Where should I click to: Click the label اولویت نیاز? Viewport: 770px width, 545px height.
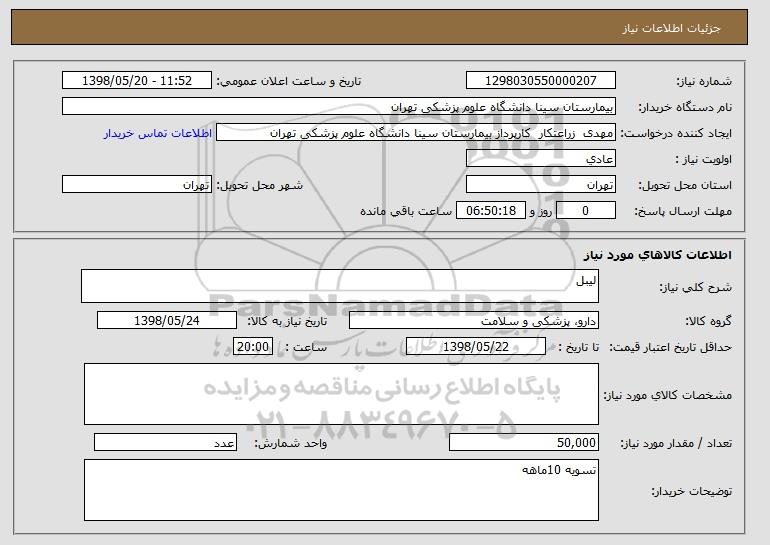(704, 160)
